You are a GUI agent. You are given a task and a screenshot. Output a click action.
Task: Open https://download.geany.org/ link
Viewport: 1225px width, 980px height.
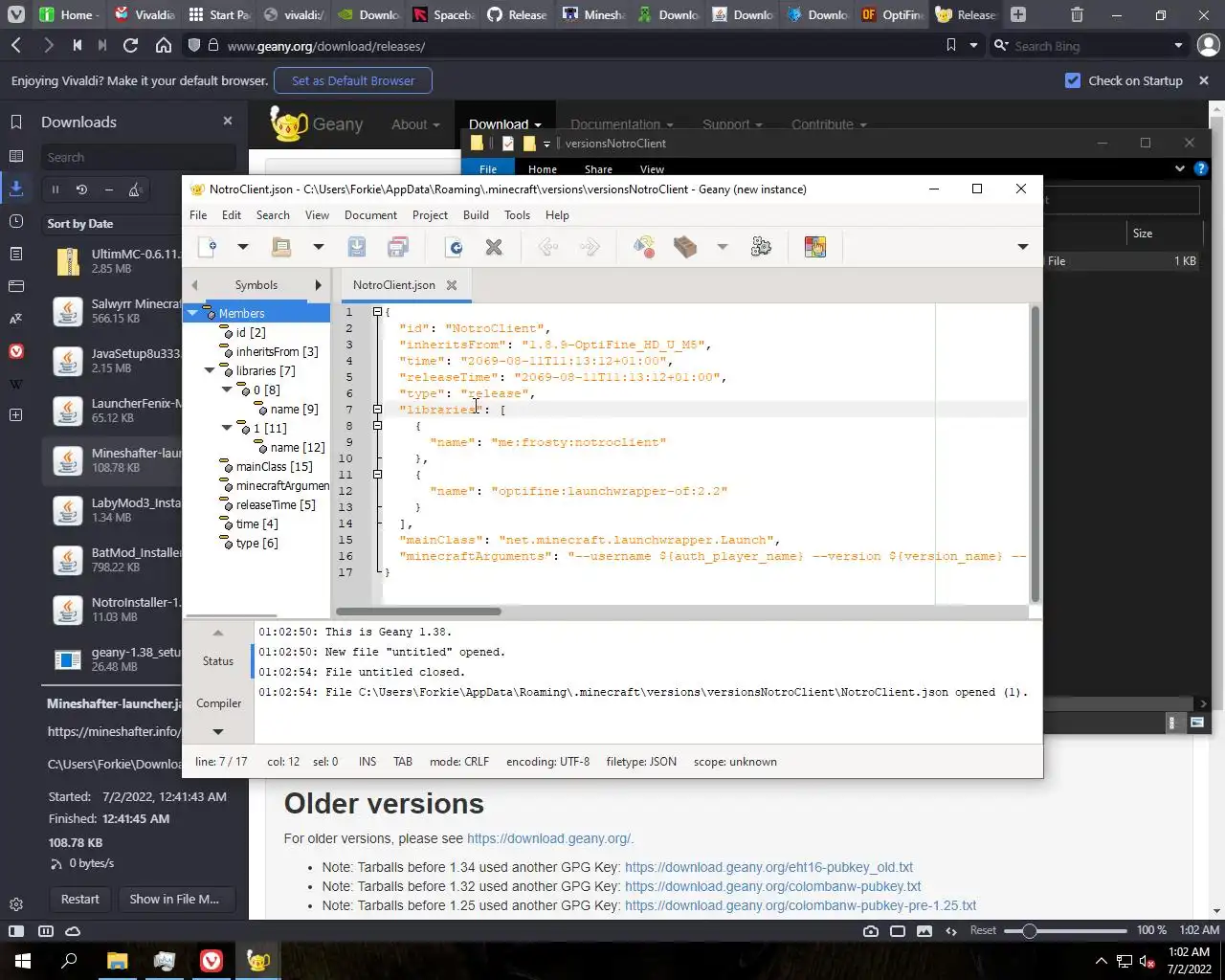[548, 838]
